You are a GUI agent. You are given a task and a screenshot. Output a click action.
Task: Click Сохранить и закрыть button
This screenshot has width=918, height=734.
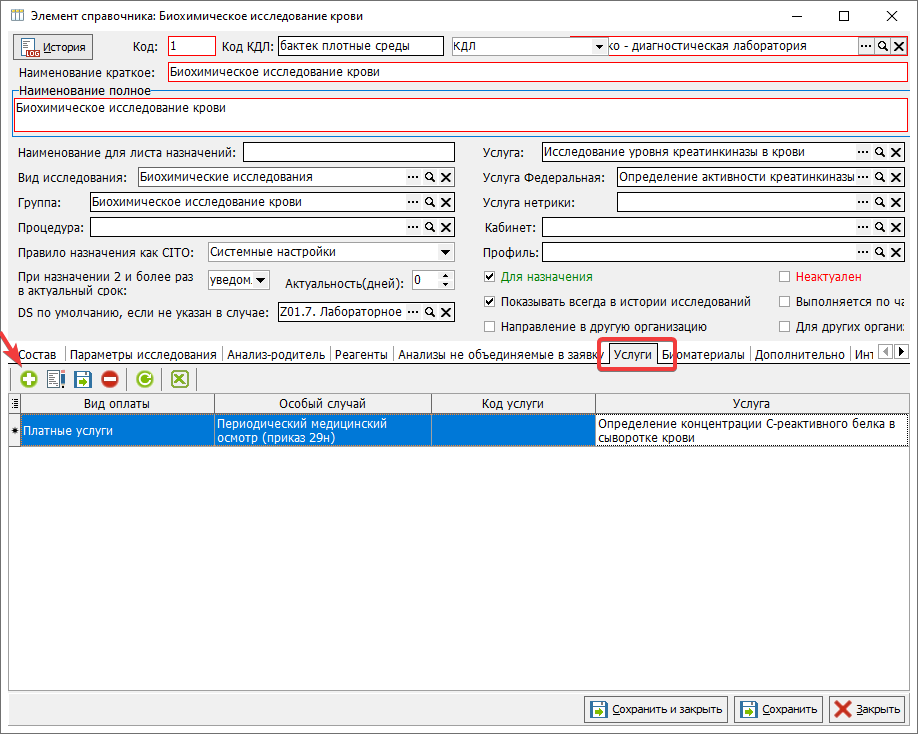(656, 709)
